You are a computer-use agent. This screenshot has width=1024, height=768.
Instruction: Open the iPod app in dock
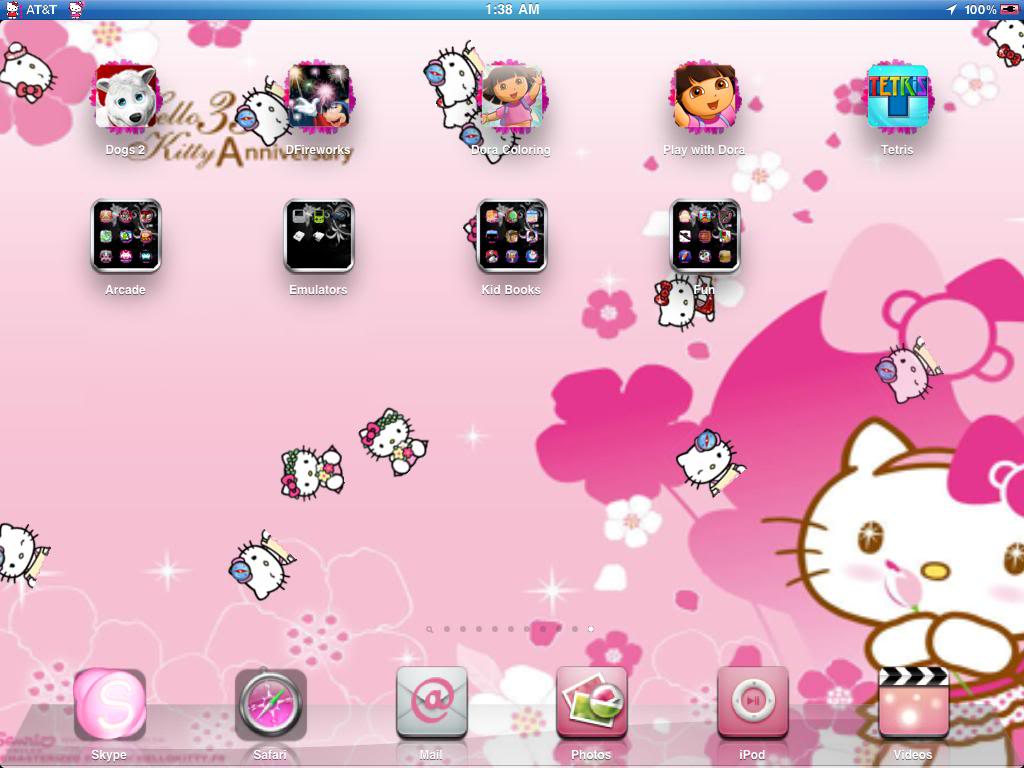tap(752, 703)
